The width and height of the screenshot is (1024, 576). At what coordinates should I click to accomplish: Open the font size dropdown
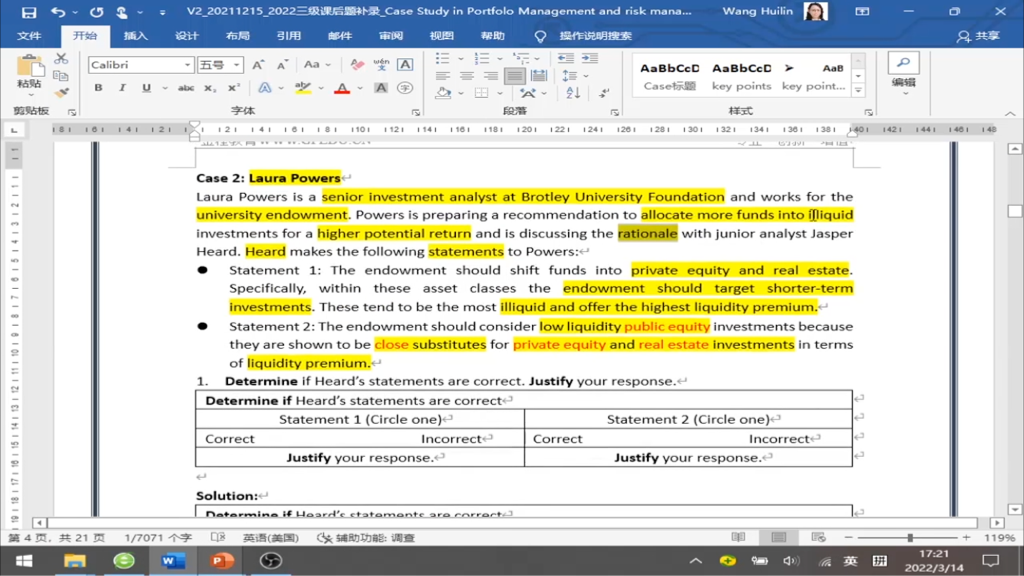tap(237, 65)
